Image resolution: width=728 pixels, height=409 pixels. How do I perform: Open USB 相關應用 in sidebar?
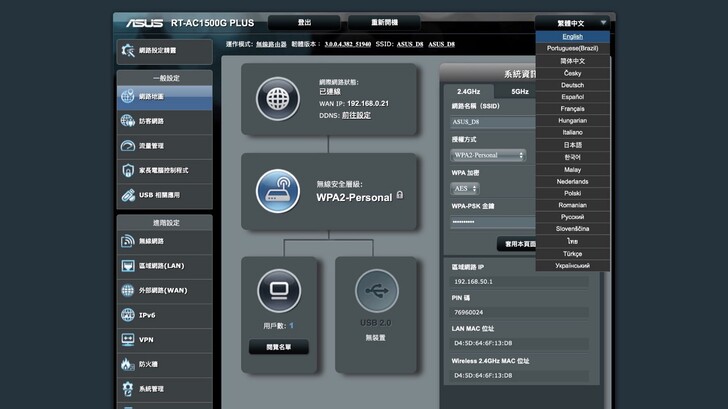click(x=164, y=195)
